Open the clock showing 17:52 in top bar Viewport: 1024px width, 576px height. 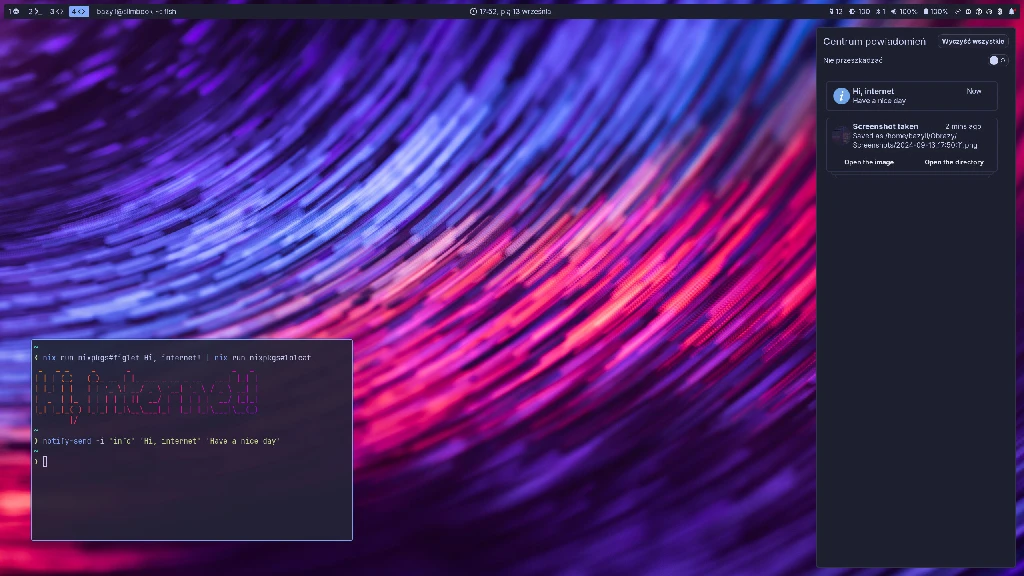(x=511, y=11)
